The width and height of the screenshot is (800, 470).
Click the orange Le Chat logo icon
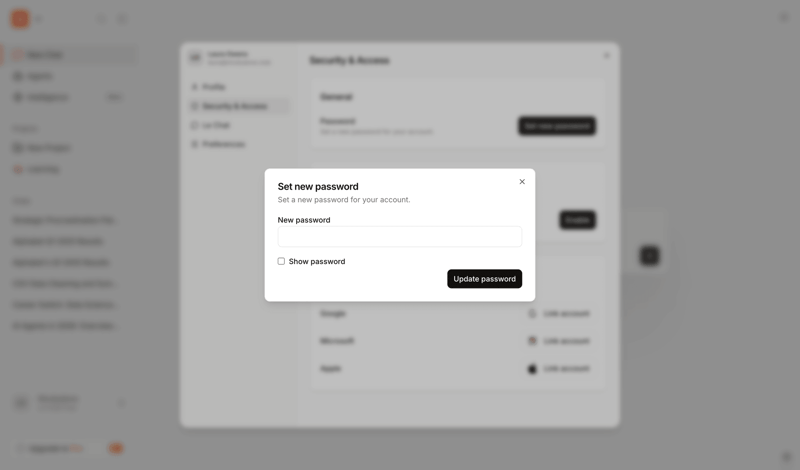(20, 18)
